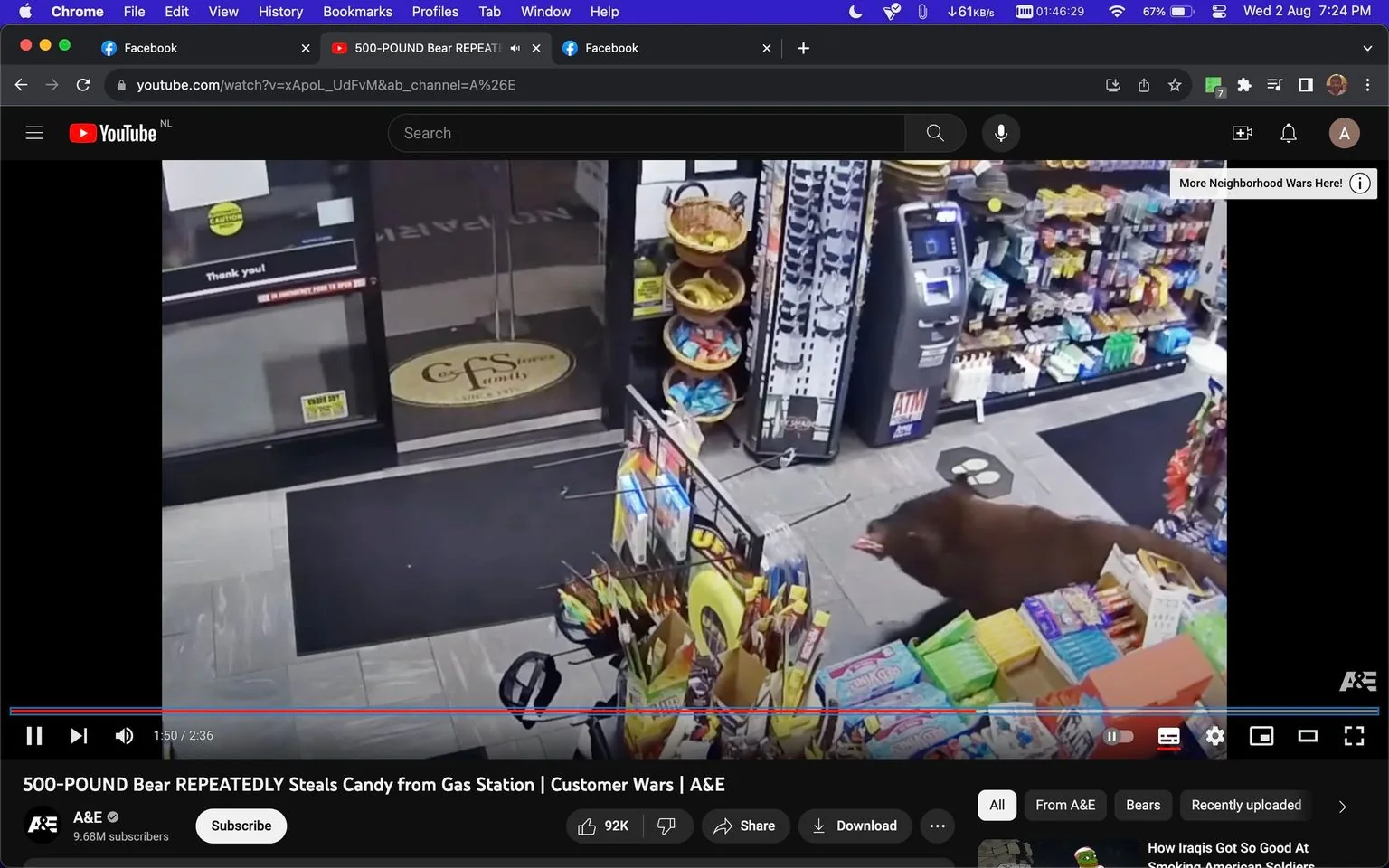Toggle the autoplay switch

pos(1119,737)
